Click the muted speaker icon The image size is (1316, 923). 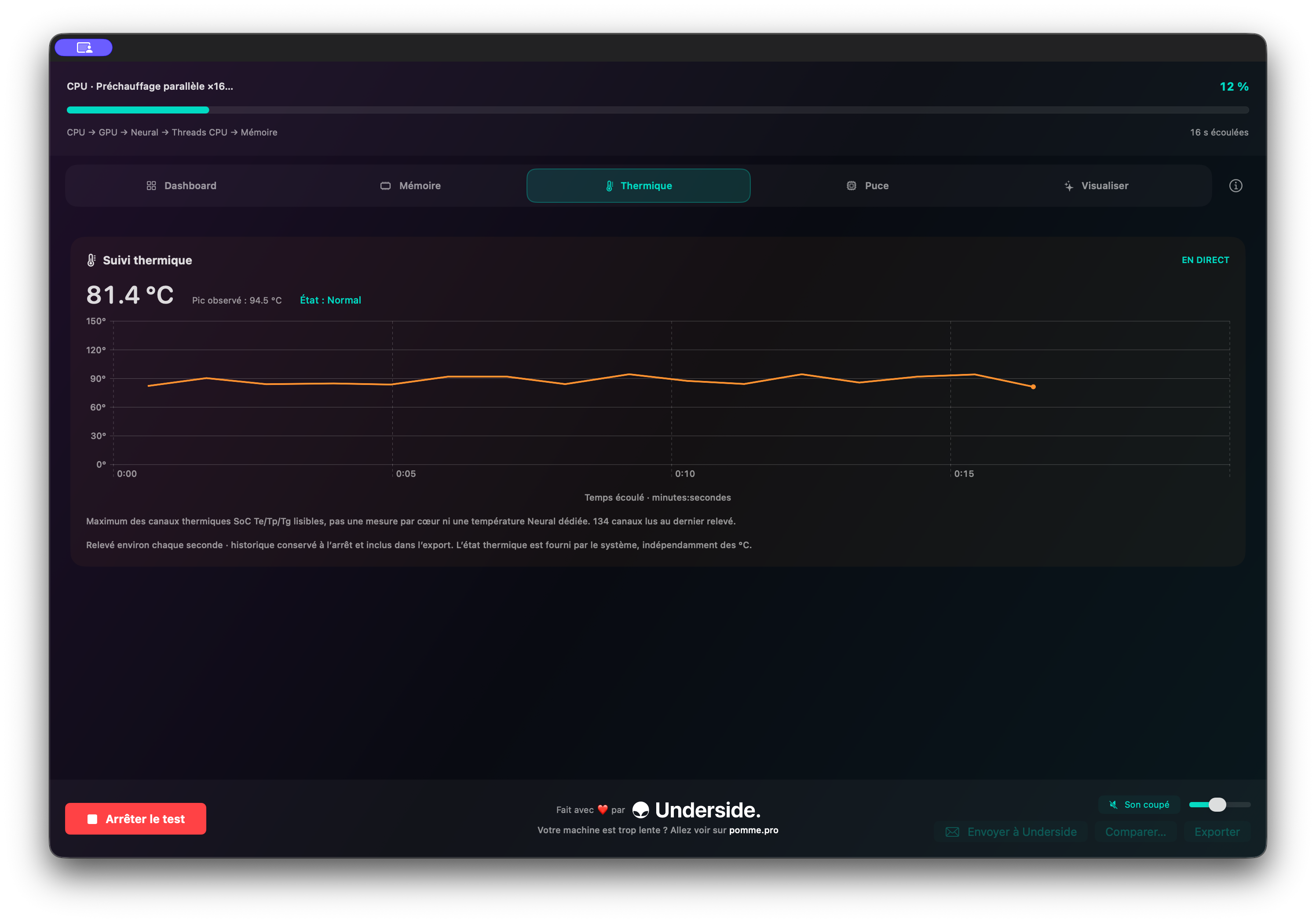pyautogui.click(x=1113, y=805)
